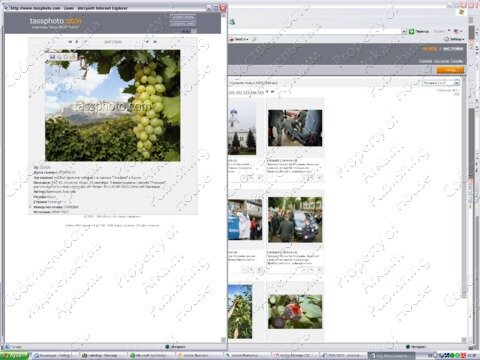
Task: Select the orange tab in gray header
Action: tap(430, 49)
